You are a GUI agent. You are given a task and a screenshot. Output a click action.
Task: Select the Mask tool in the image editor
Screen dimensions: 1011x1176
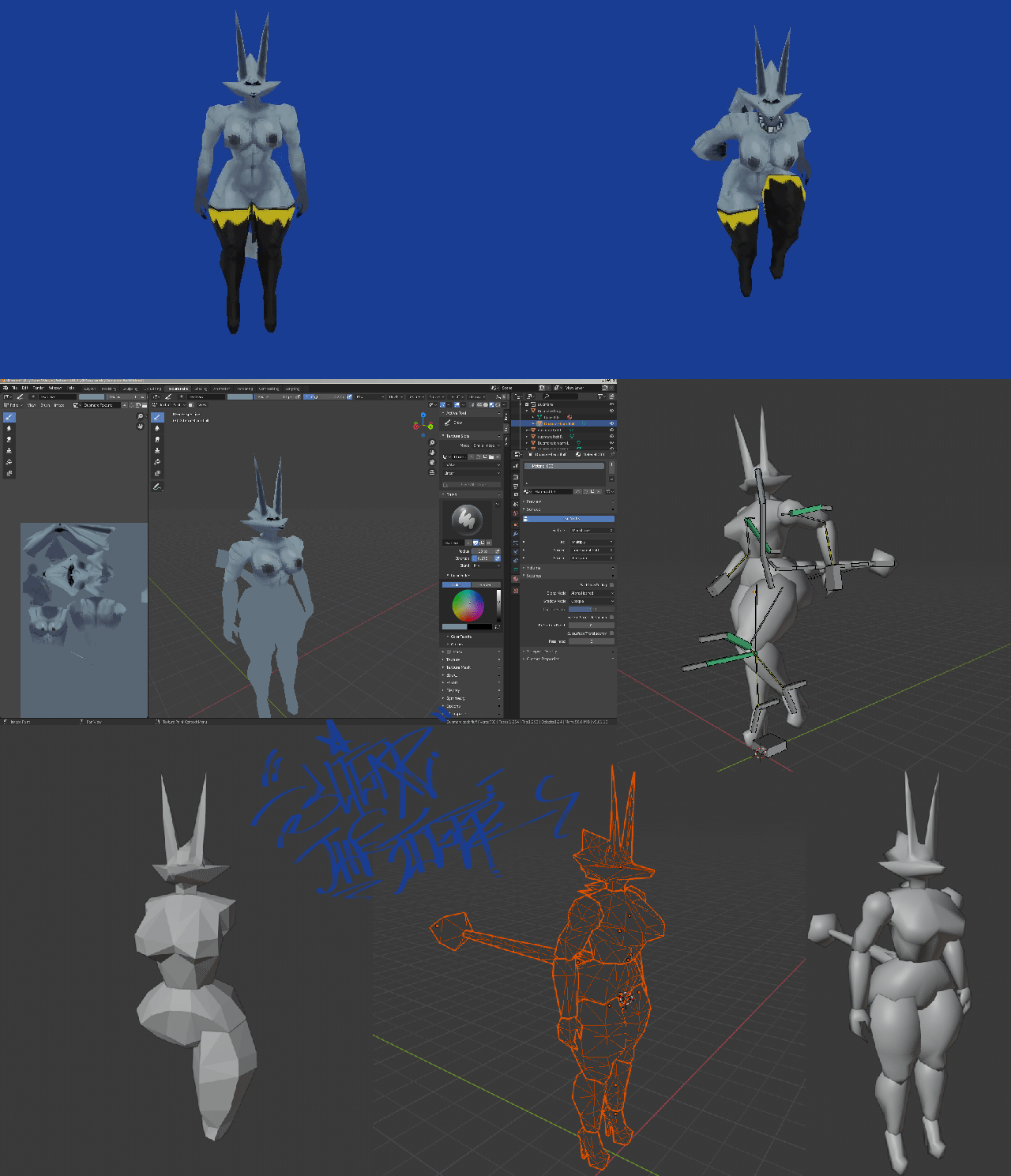pos(9,473)
